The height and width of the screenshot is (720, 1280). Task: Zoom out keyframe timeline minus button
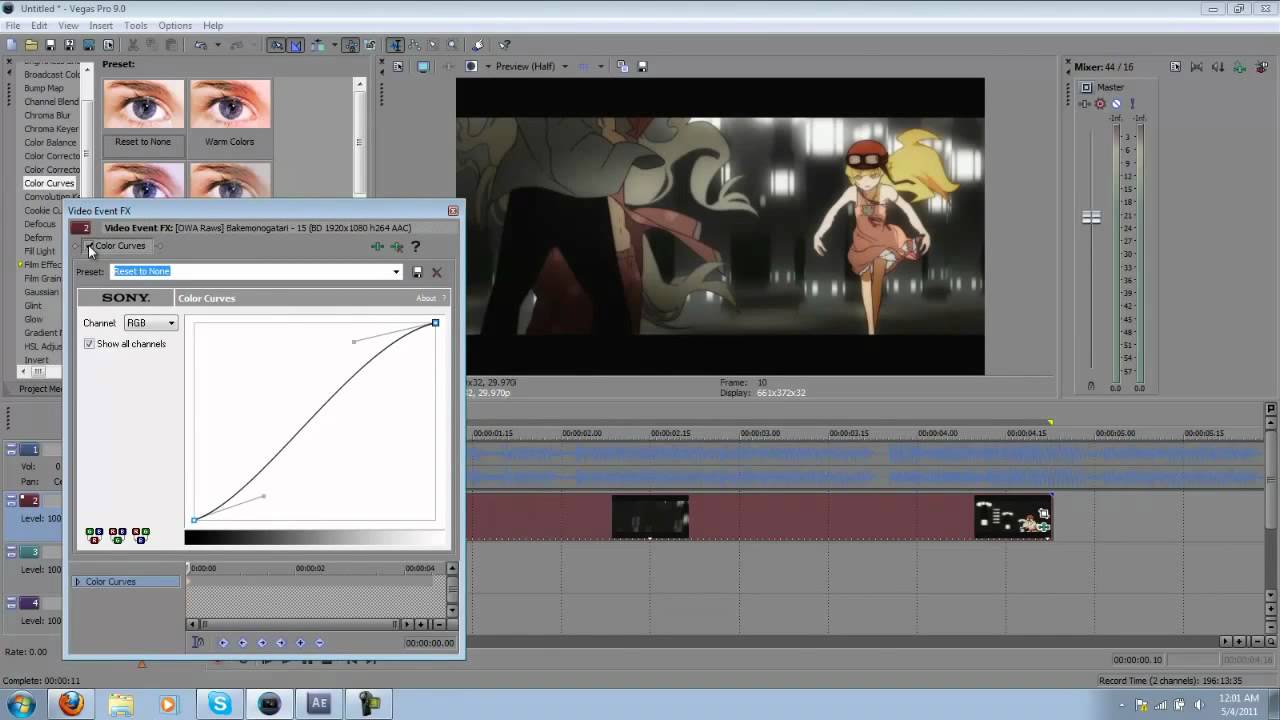[438, 624]
